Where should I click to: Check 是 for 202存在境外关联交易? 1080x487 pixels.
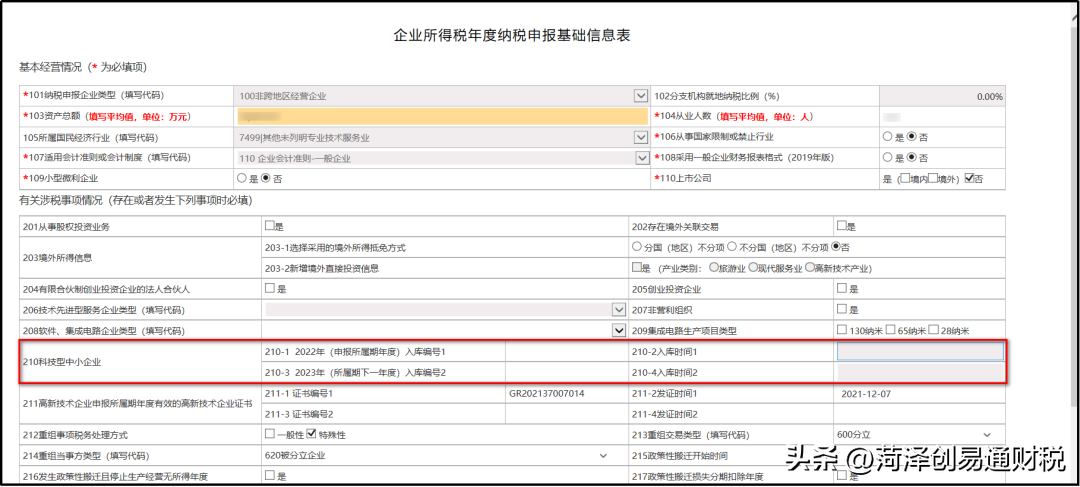tap(841, 225)
